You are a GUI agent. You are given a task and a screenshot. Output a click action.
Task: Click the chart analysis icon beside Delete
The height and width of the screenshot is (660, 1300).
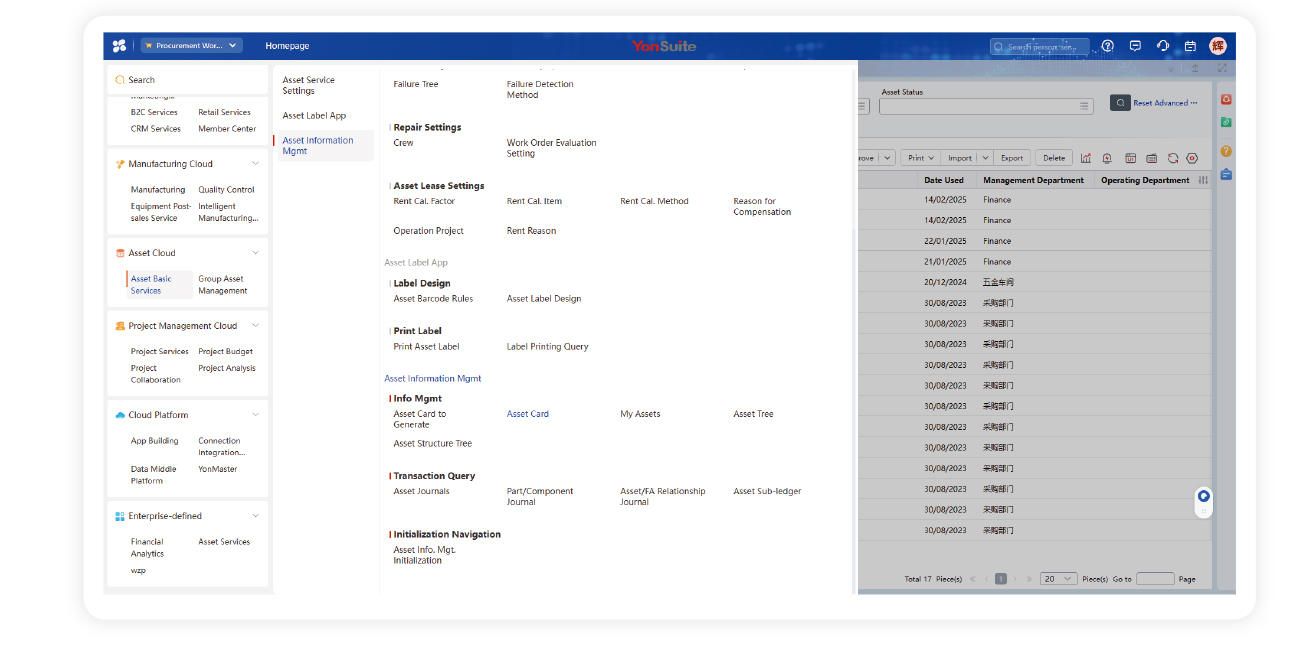[x=1086, y=158]
